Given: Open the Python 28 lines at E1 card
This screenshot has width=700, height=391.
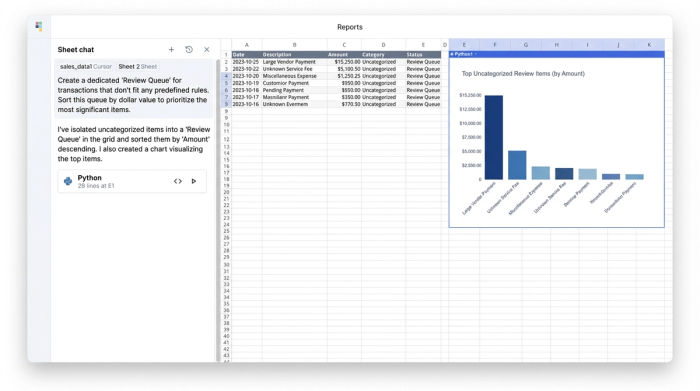Looking at the screenshot, I should [x=132, y=181].
